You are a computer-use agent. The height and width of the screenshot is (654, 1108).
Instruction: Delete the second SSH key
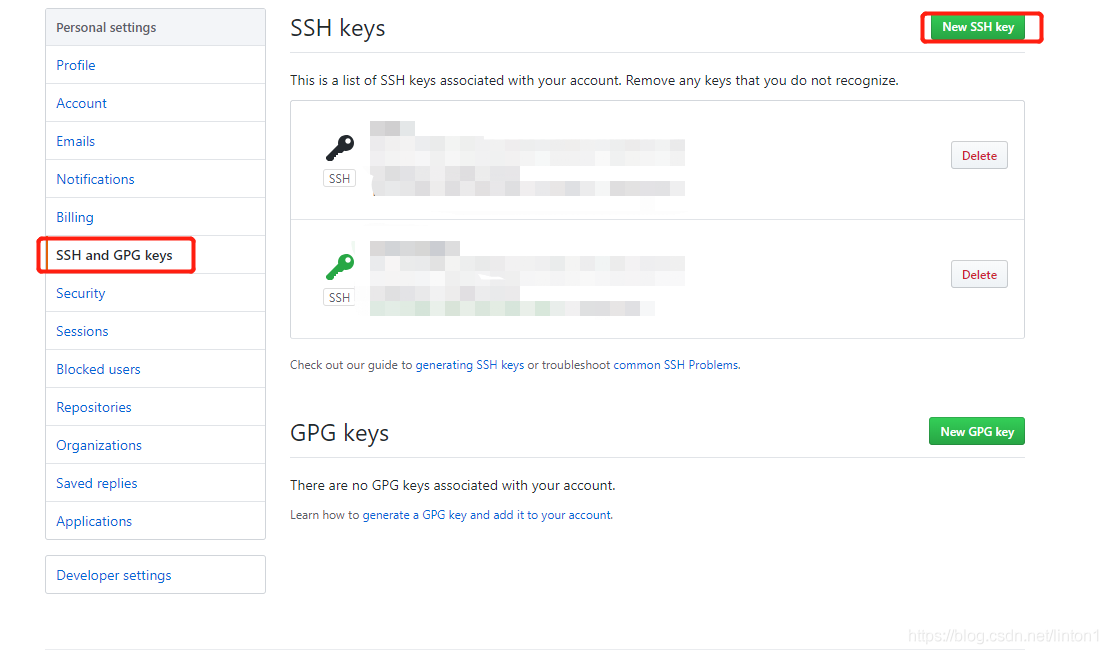coord(979,275)
